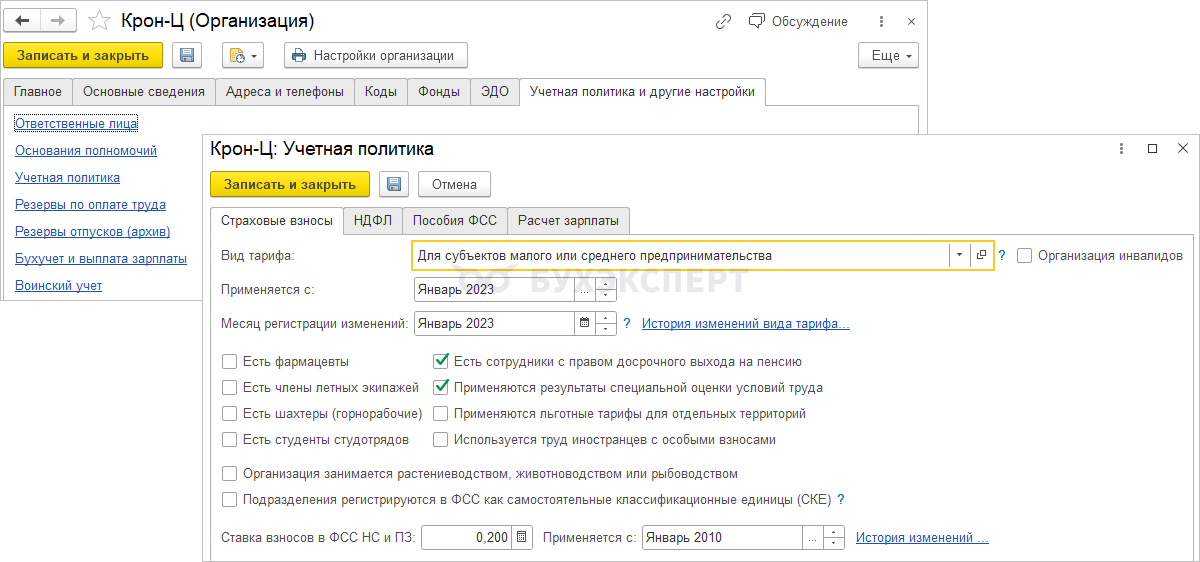This screenshot has width=1200, height=562.
Task: Click the save diskette icon in organization toolbar
Action: click(188, 56)
